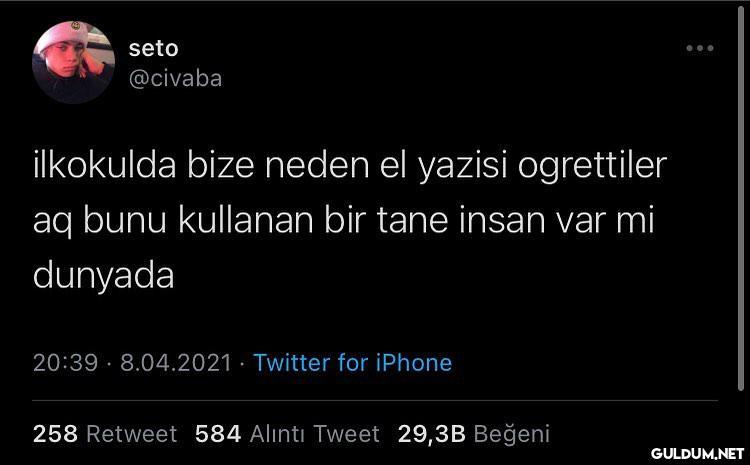Open the three-dot more options menu

point(700,48)
